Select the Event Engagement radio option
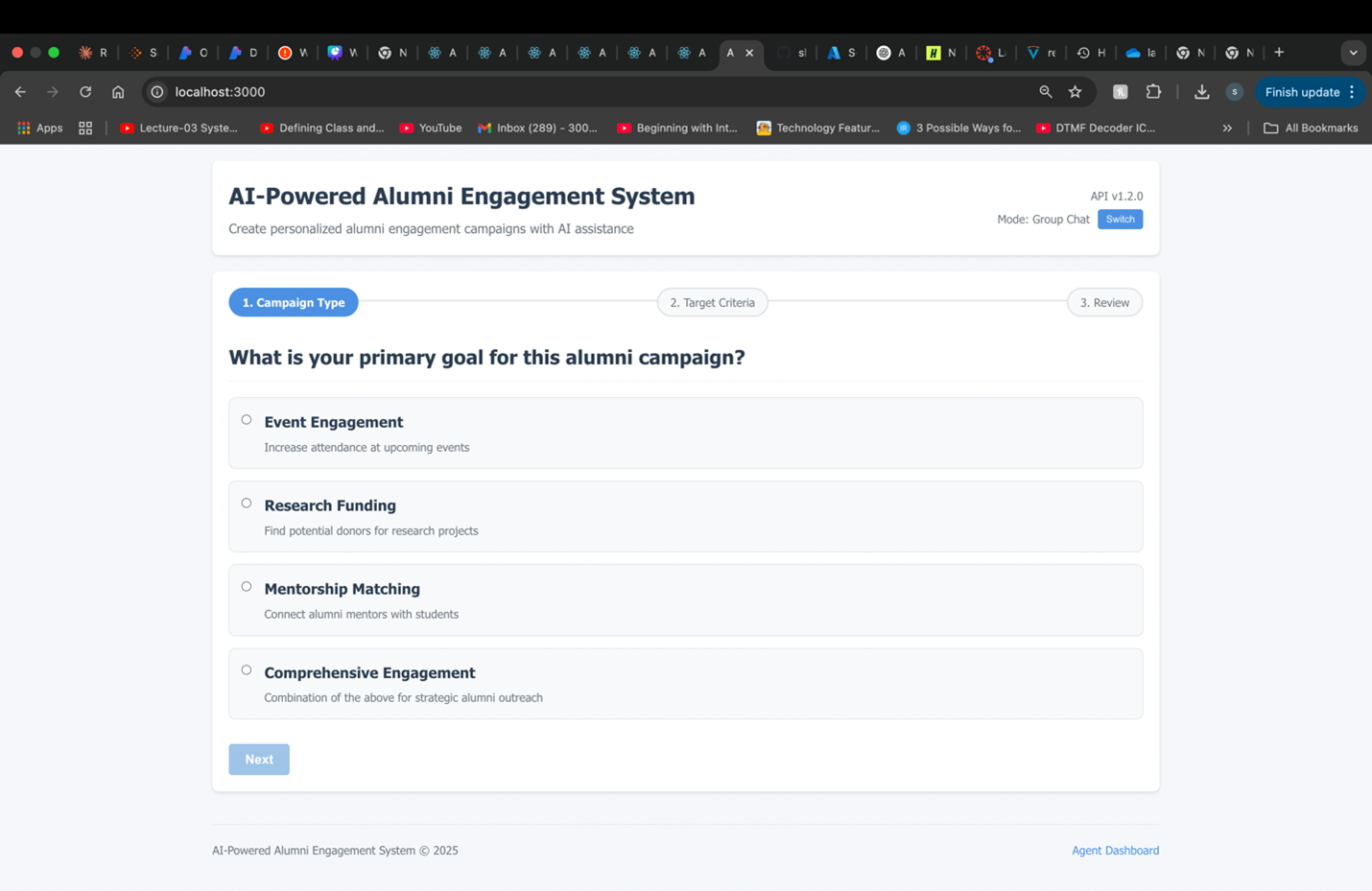Screen dimensions: 1372x891 coord(247,420)
